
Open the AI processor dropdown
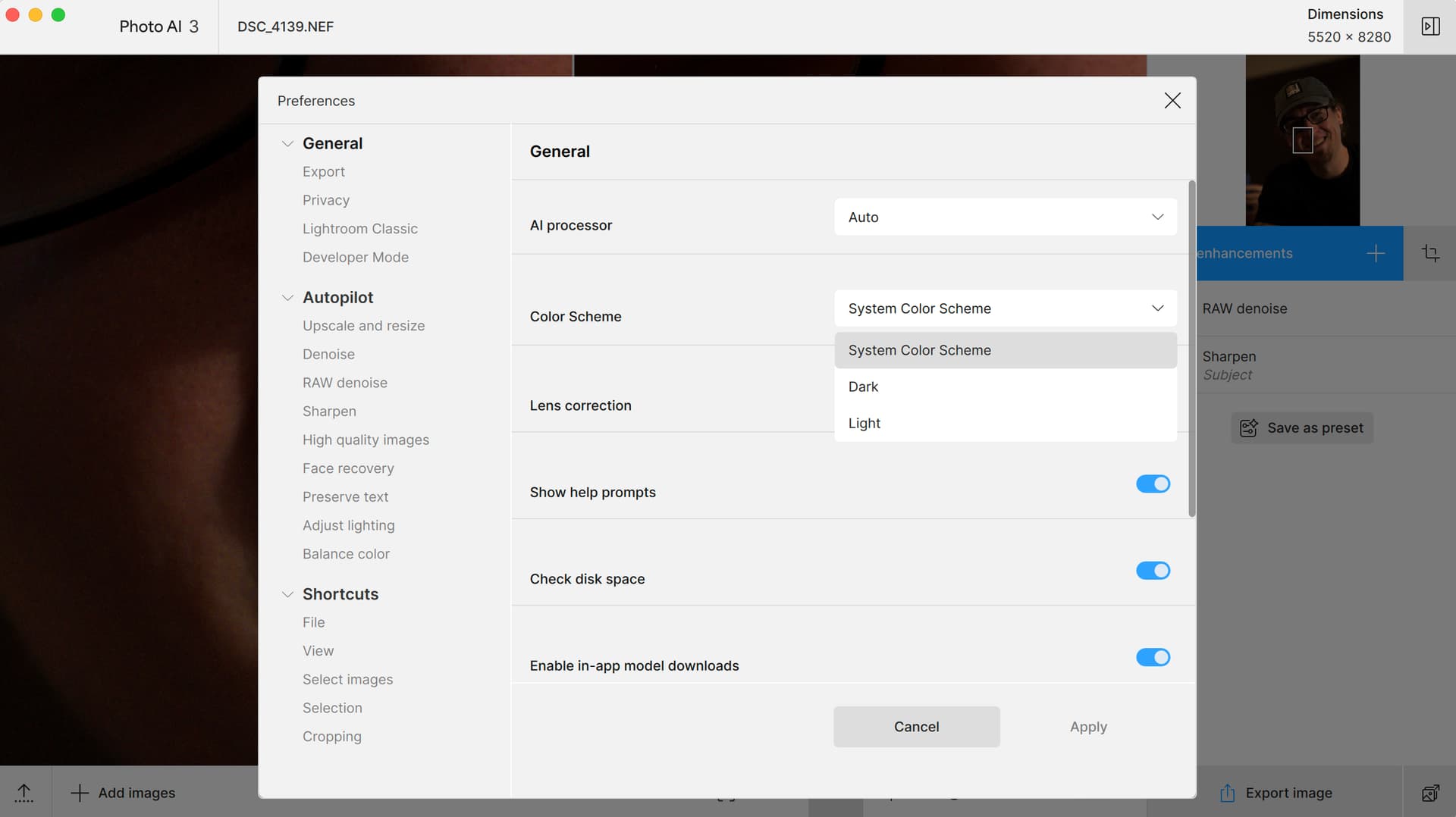pyautogui.click(x=1006, y=217)
